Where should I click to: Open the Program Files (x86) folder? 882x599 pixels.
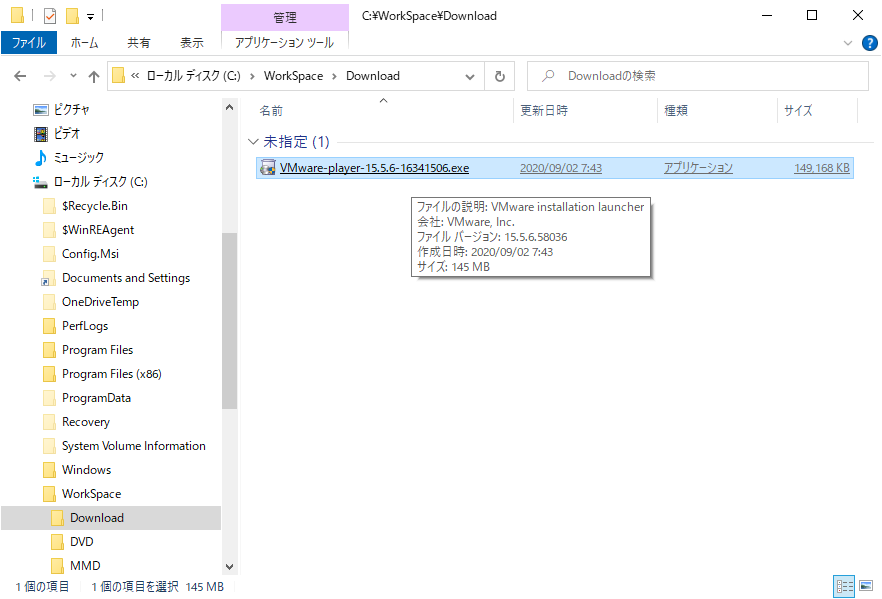(x=111, y=374)
